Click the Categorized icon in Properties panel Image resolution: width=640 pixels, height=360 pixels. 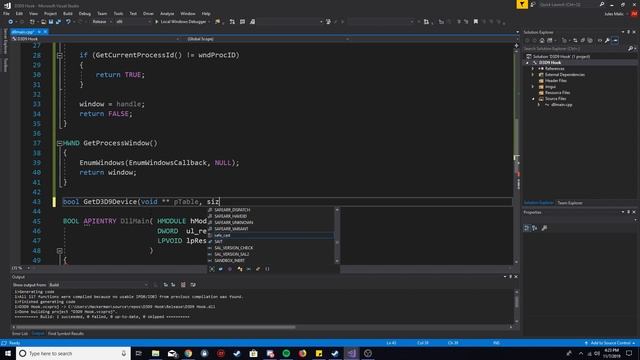coord(527,228)
